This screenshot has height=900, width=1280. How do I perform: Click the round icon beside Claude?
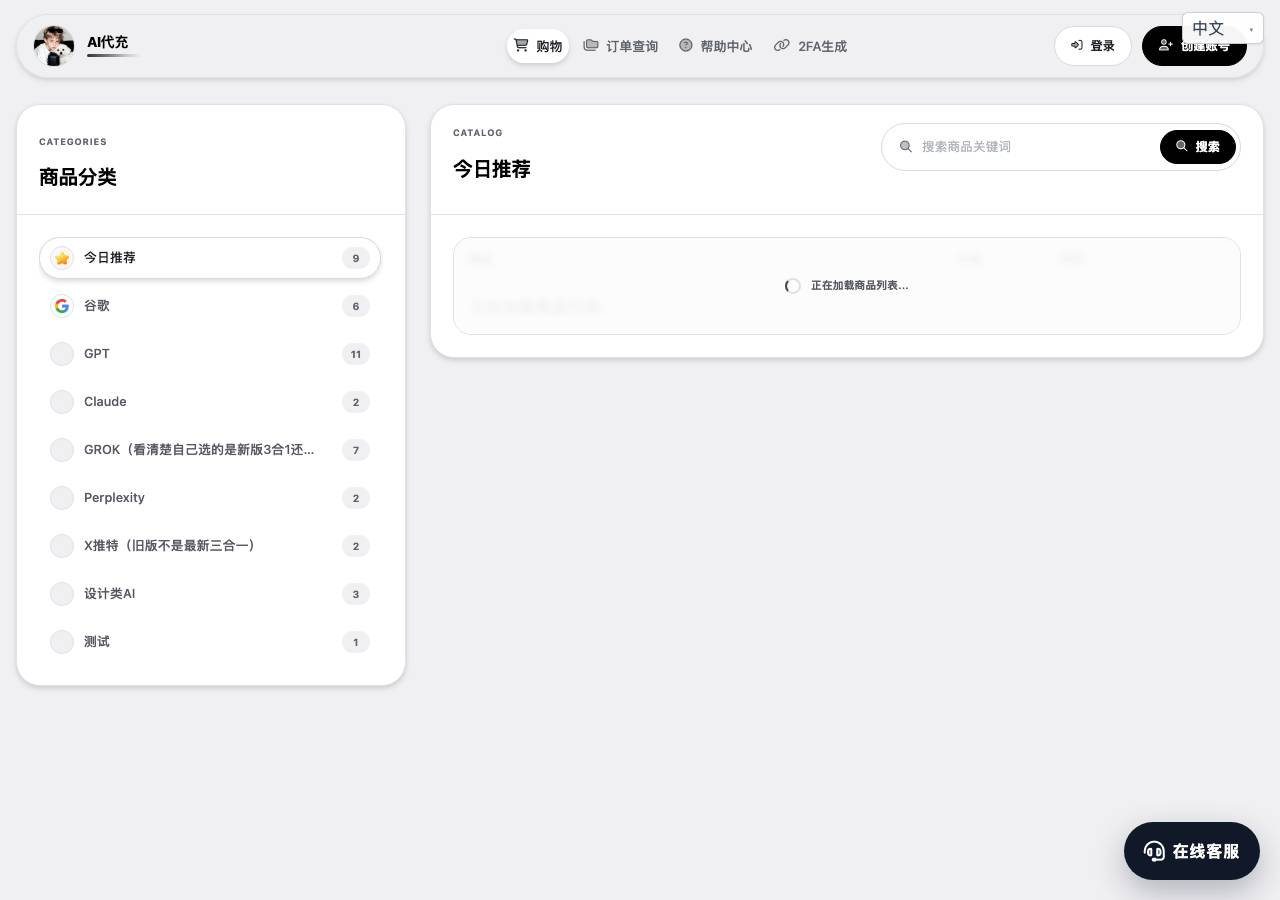pyautogui.click(x=62, y=402)
